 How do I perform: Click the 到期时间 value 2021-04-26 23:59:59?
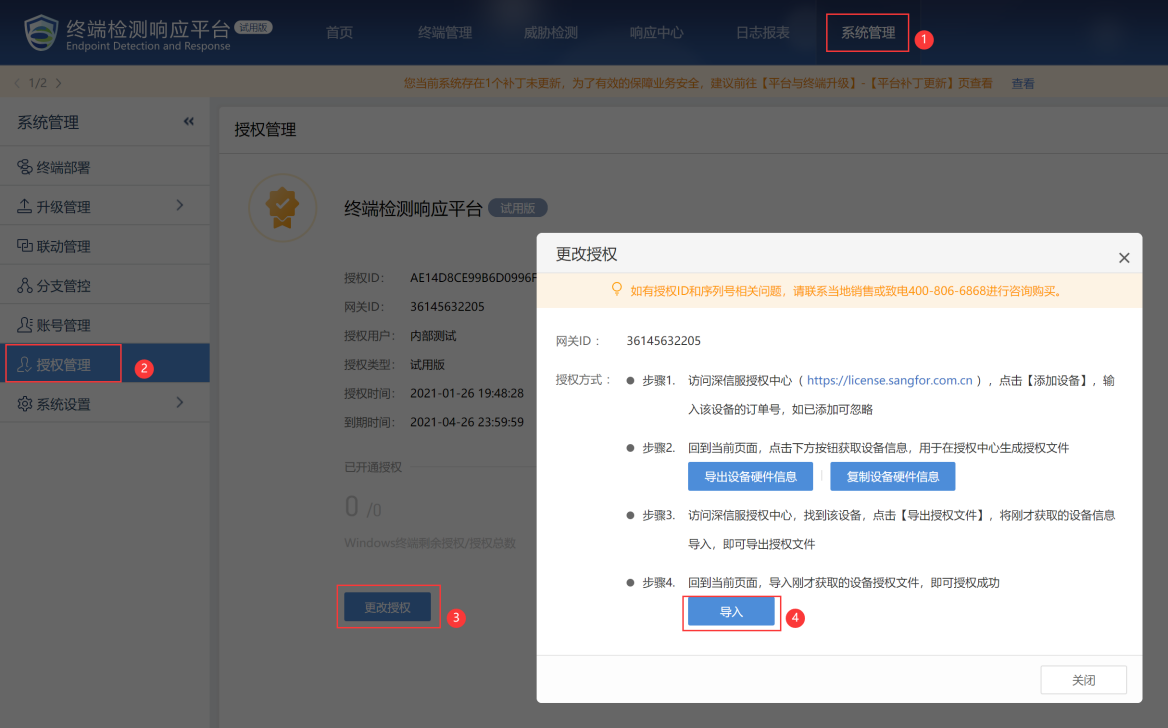[x=467, y=422]
